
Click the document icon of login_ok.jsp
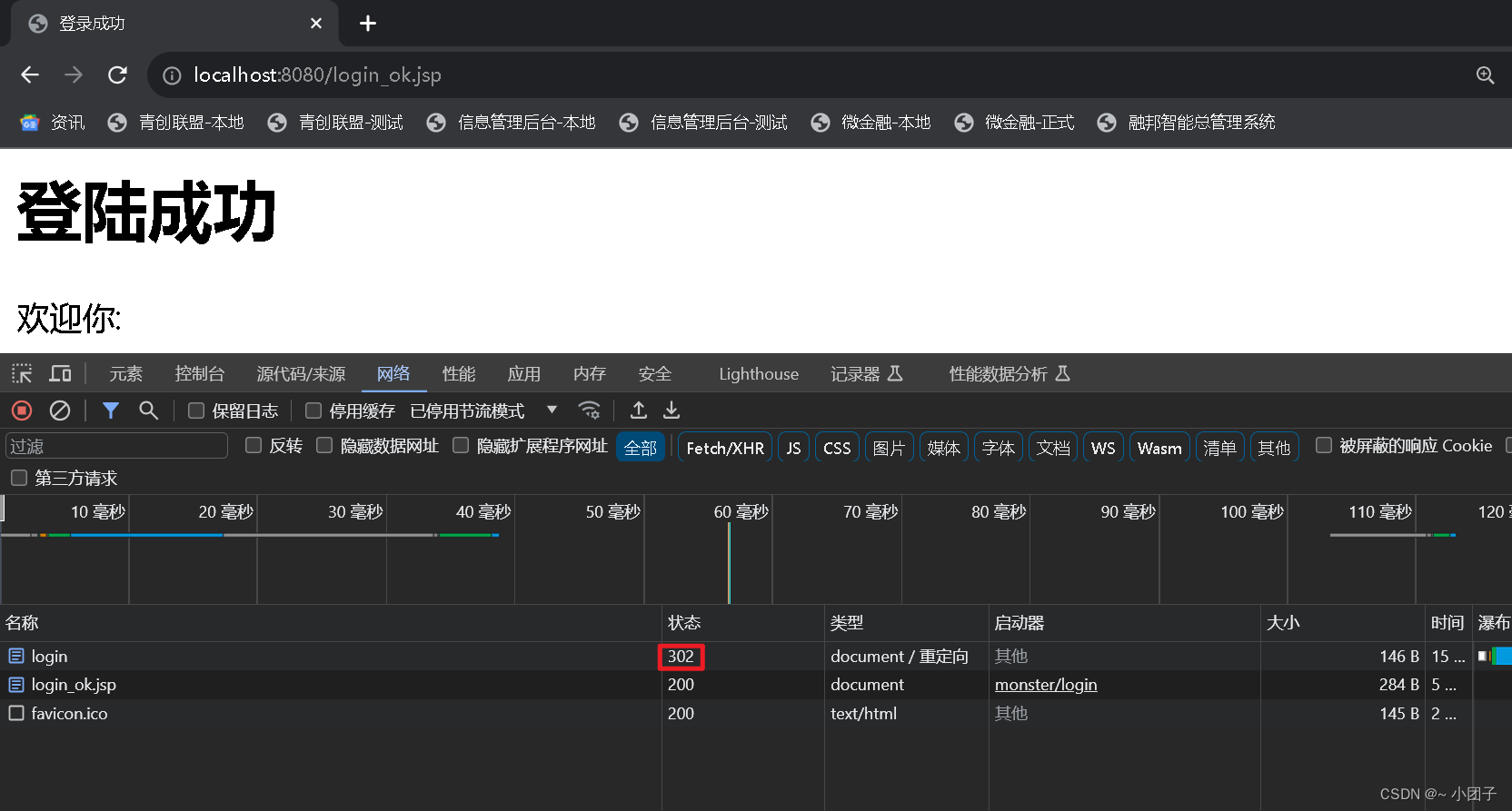16,684
